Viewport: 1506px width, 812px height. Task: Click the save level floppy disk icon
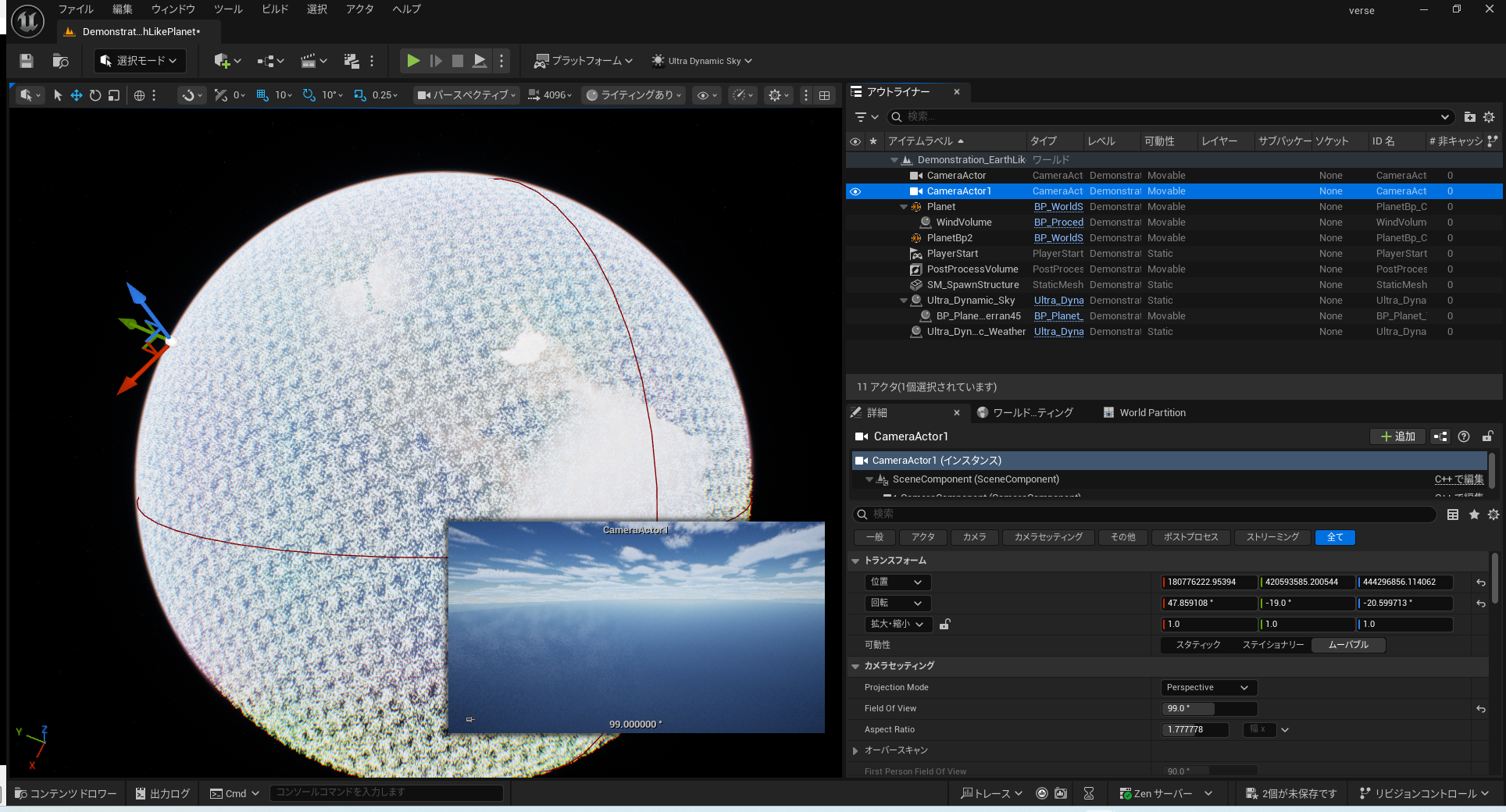tap(27, 61)
